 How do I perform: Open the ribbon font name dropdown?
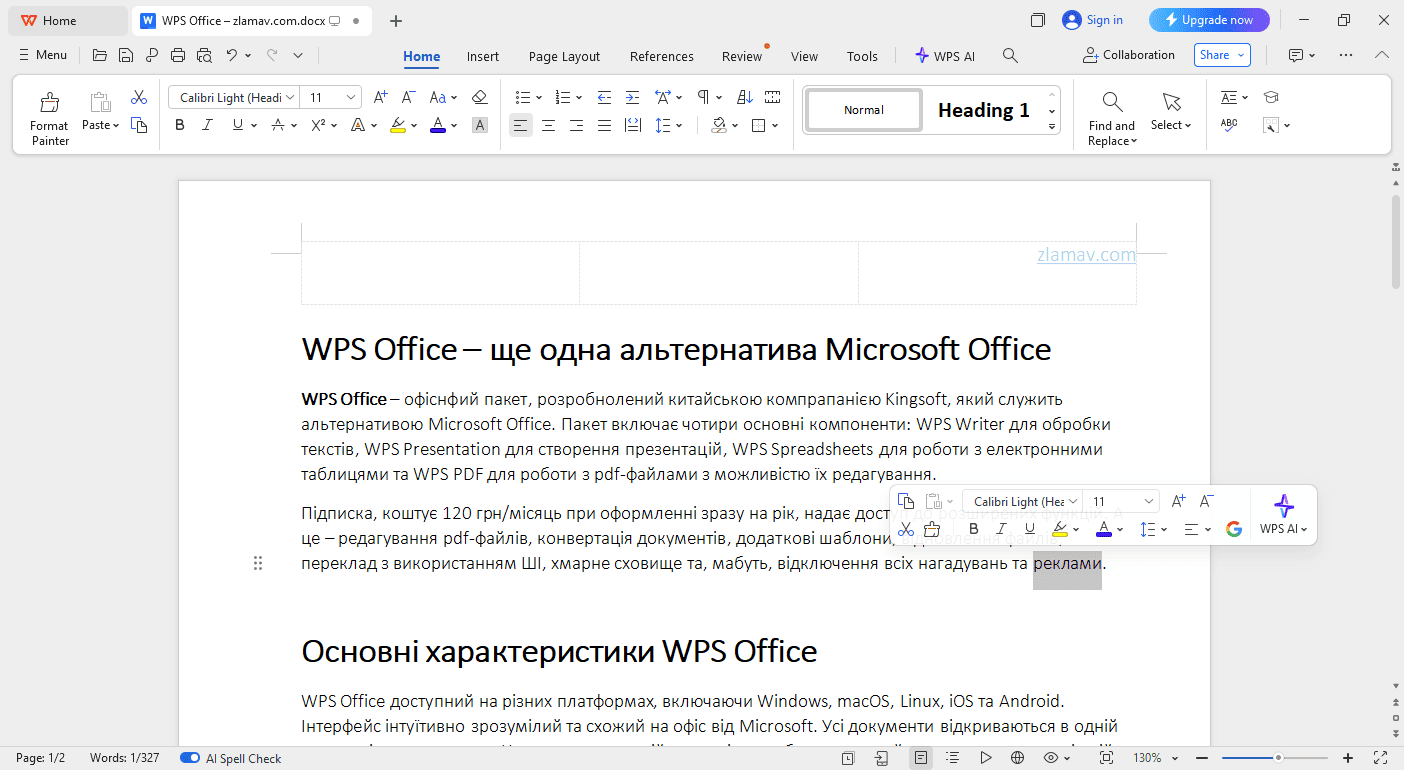click(x=290, y=97)
